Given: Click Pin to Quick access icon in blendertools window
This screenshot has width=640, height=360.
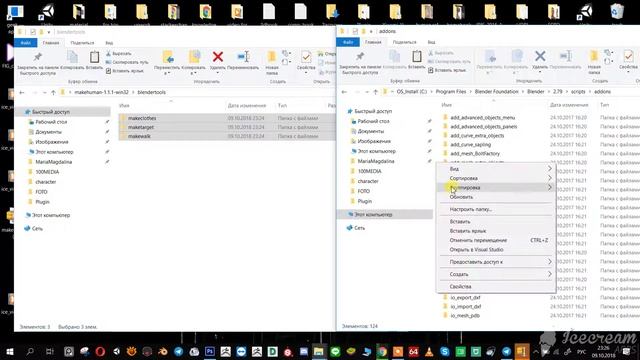Looking at the screenshot, I should [x=38, y=57].
